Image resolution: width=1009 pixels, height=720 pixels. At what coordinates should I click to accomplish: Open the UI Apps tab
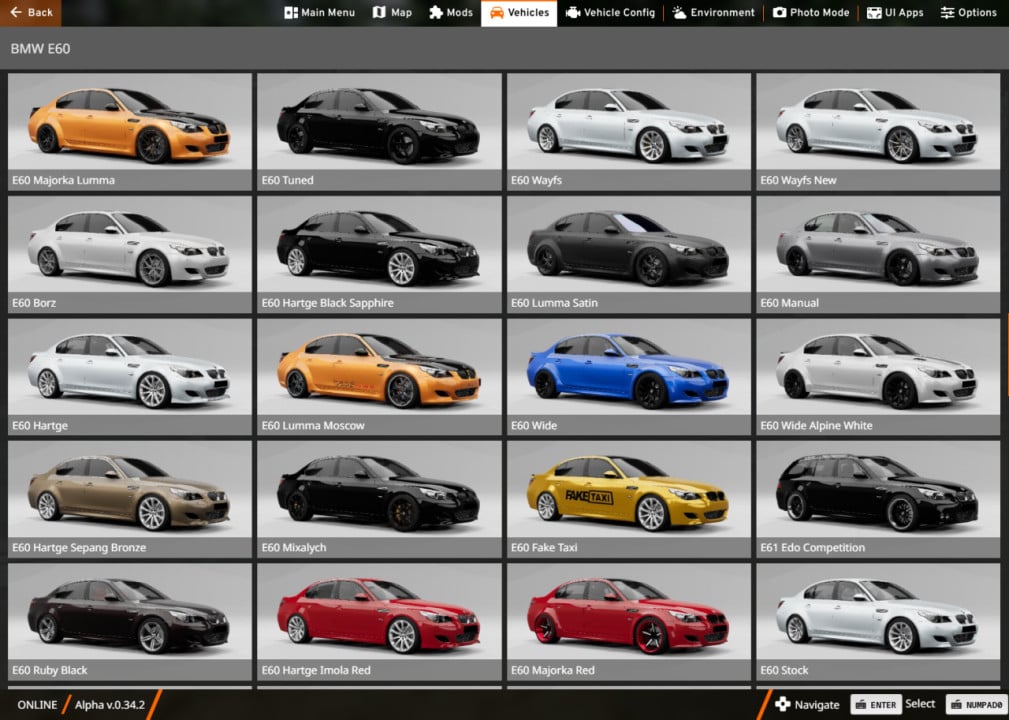(x=894, y=12)
